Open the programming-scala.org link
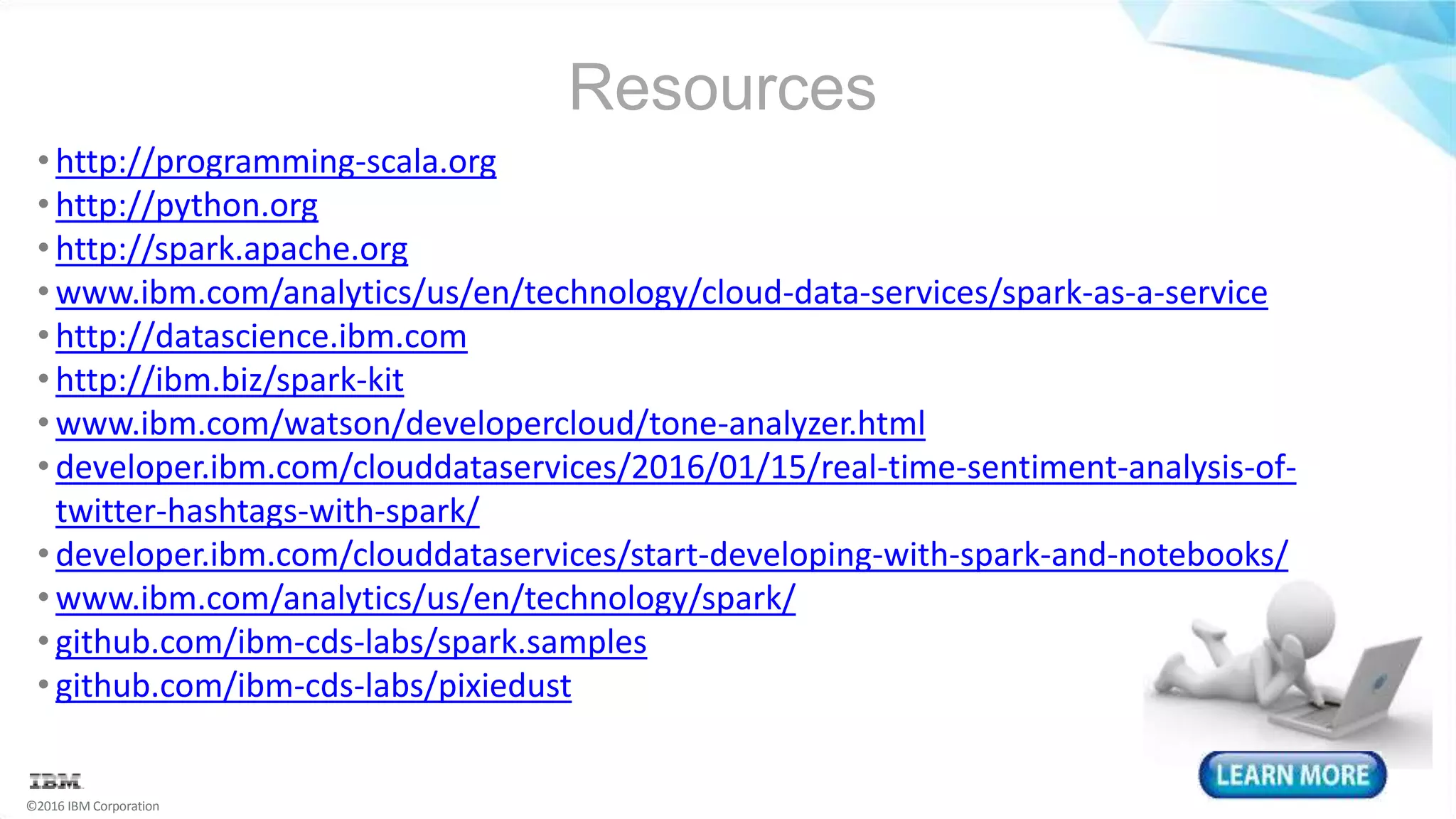The width and height of the screenshot is (1456, 819). click(x=276, y=162)
